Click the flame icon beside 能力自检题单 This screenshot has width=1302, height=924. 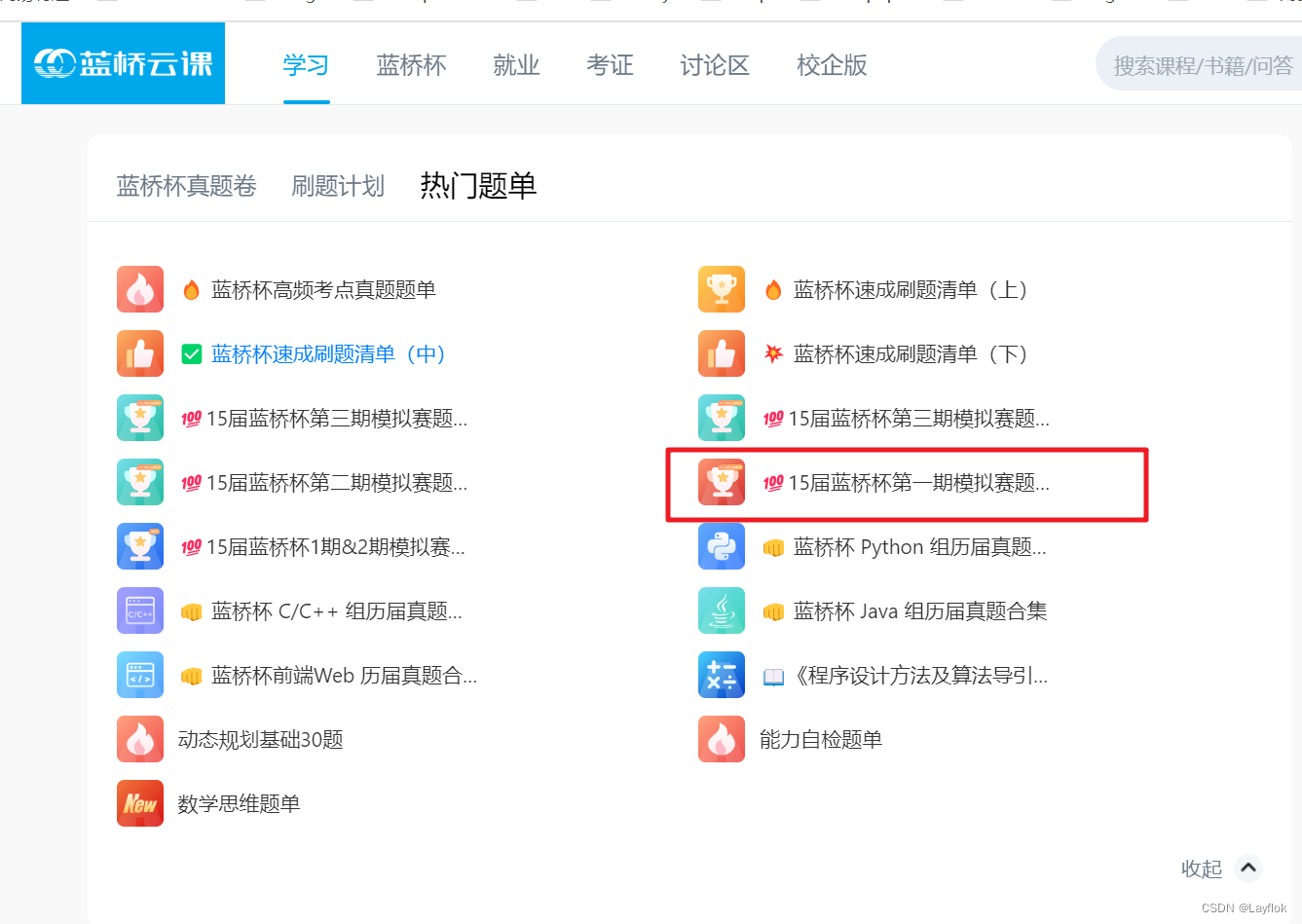click(722, 739)
